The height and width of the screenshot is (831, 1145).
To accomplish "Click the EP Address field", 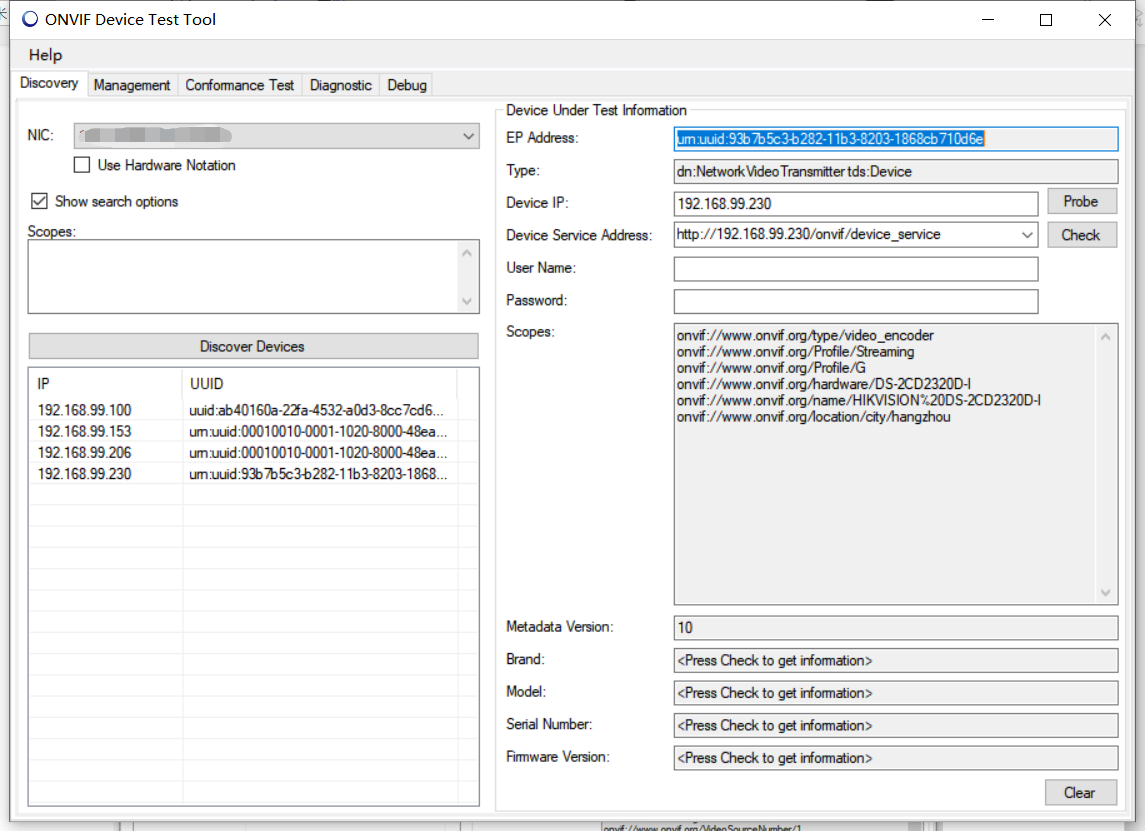I will point(895,139).
